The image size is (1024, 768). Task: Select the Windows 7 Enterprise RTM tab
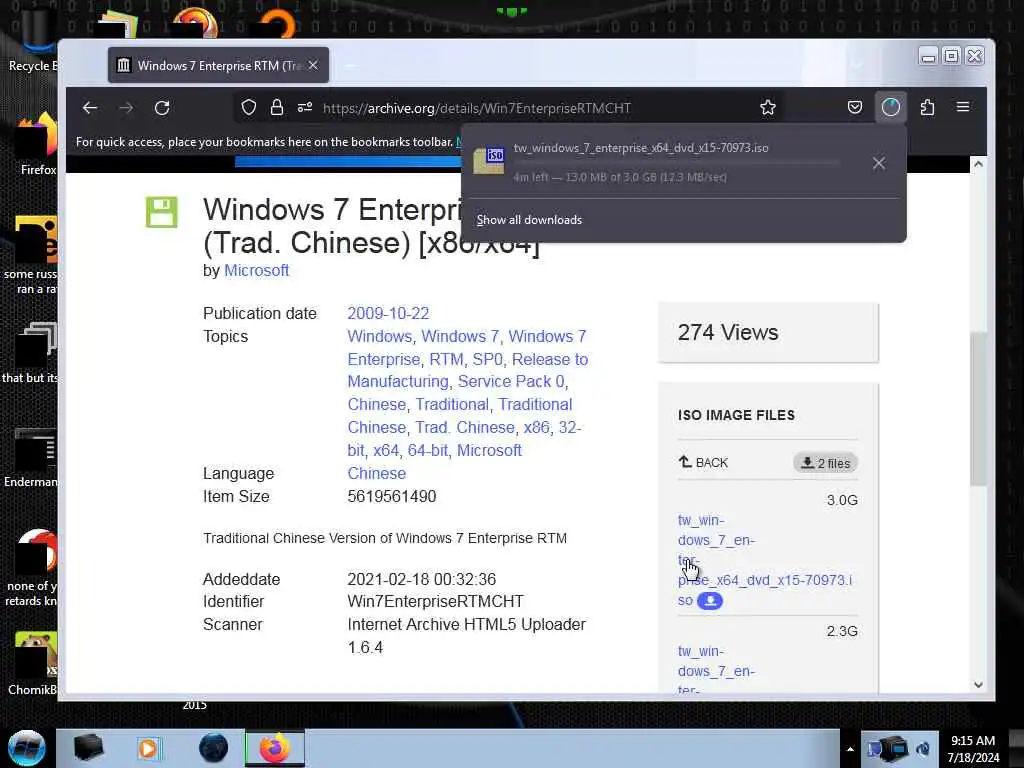click(x=218, y=65)
